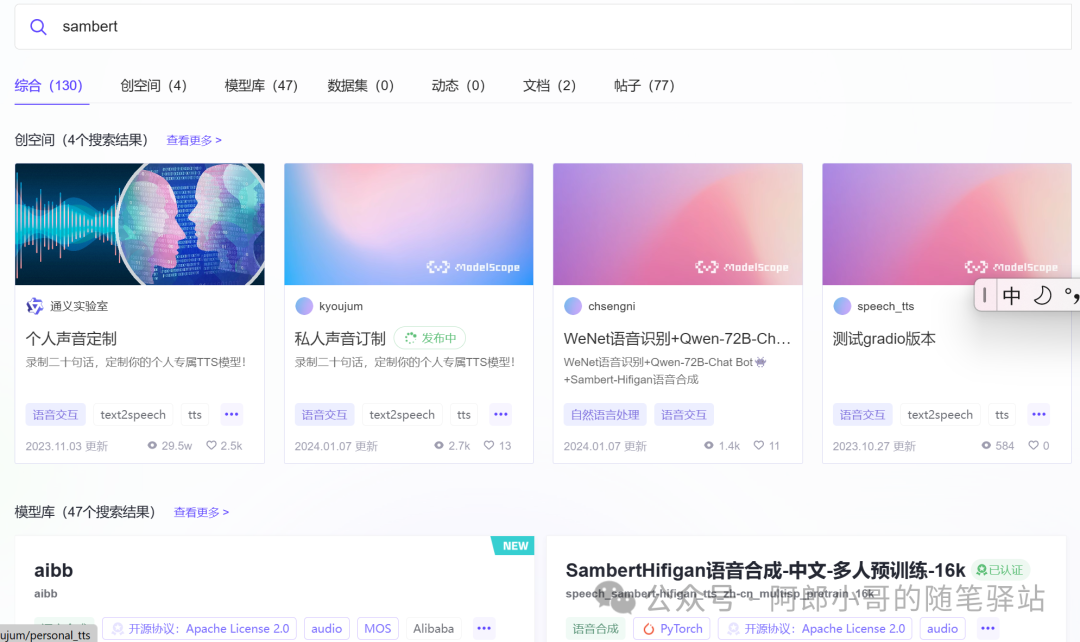Screen dimensions: 1080x642
Task: Click the 中 input method indicator
Action: pyautogui.click(x=1011, y=296)
